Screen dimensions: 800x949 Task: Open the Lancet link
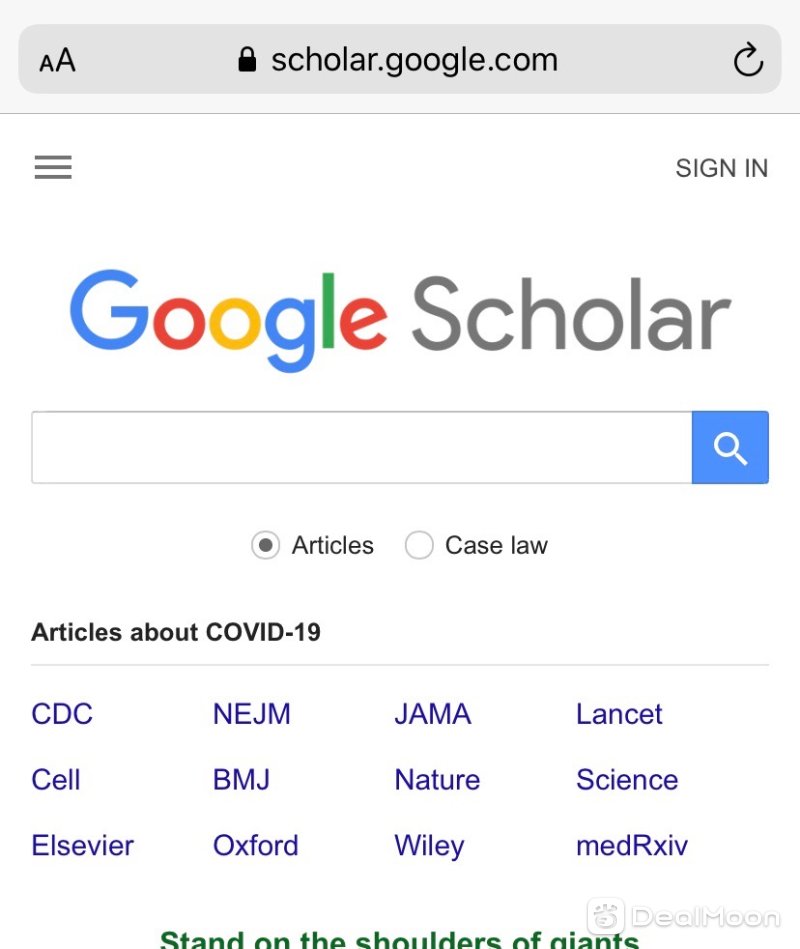click(619, 714)
